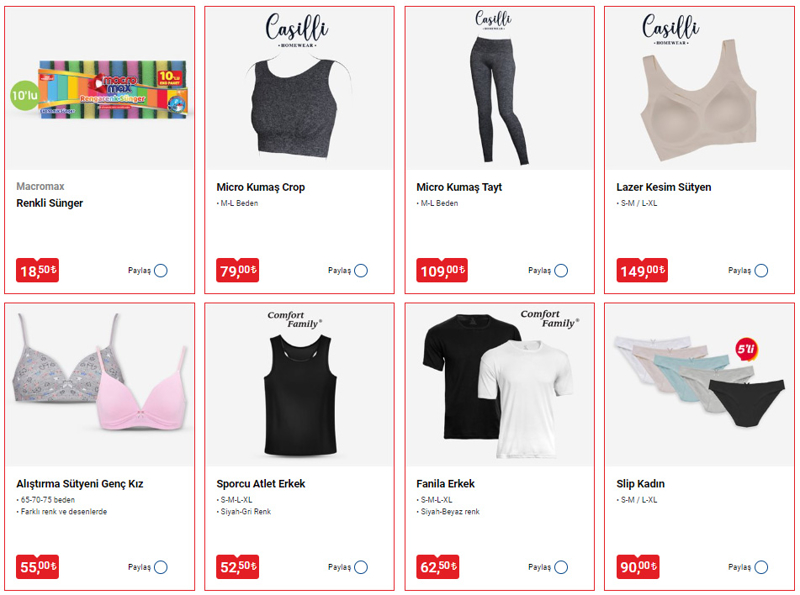The width and height of the screenshot is (800, 595).
Task: Click the share circle for Lazer Kesim Sütyen
Action: point(761,270)
